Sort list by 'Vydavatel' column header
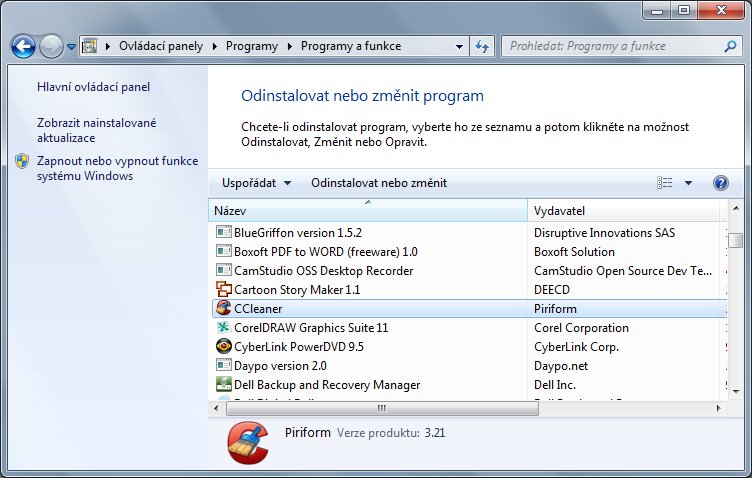 [x=623, y=210]
